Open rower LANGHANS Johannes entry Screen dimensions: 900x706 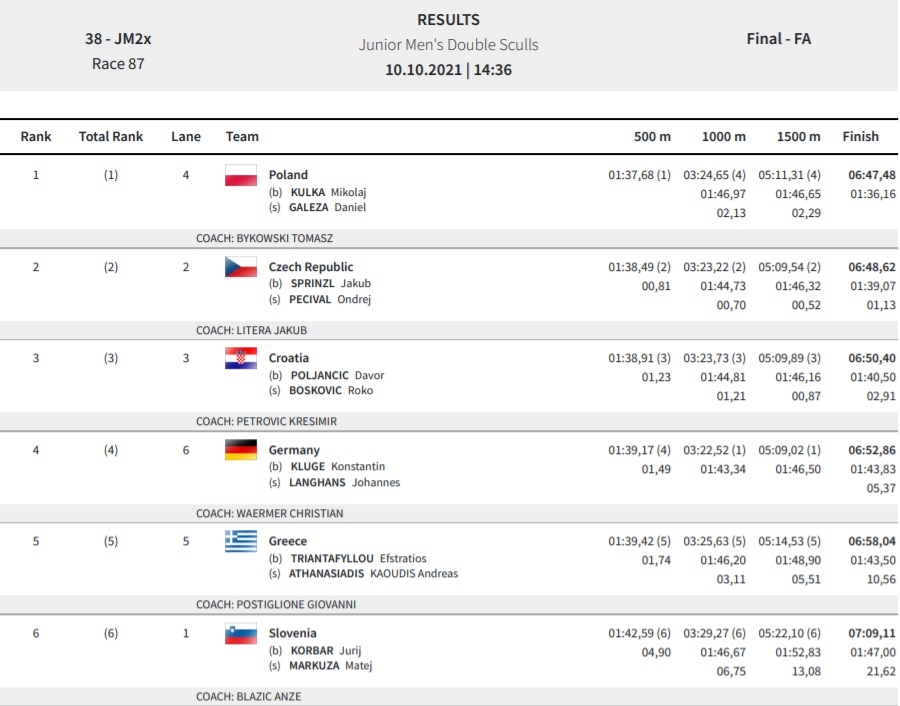(344, 483)
